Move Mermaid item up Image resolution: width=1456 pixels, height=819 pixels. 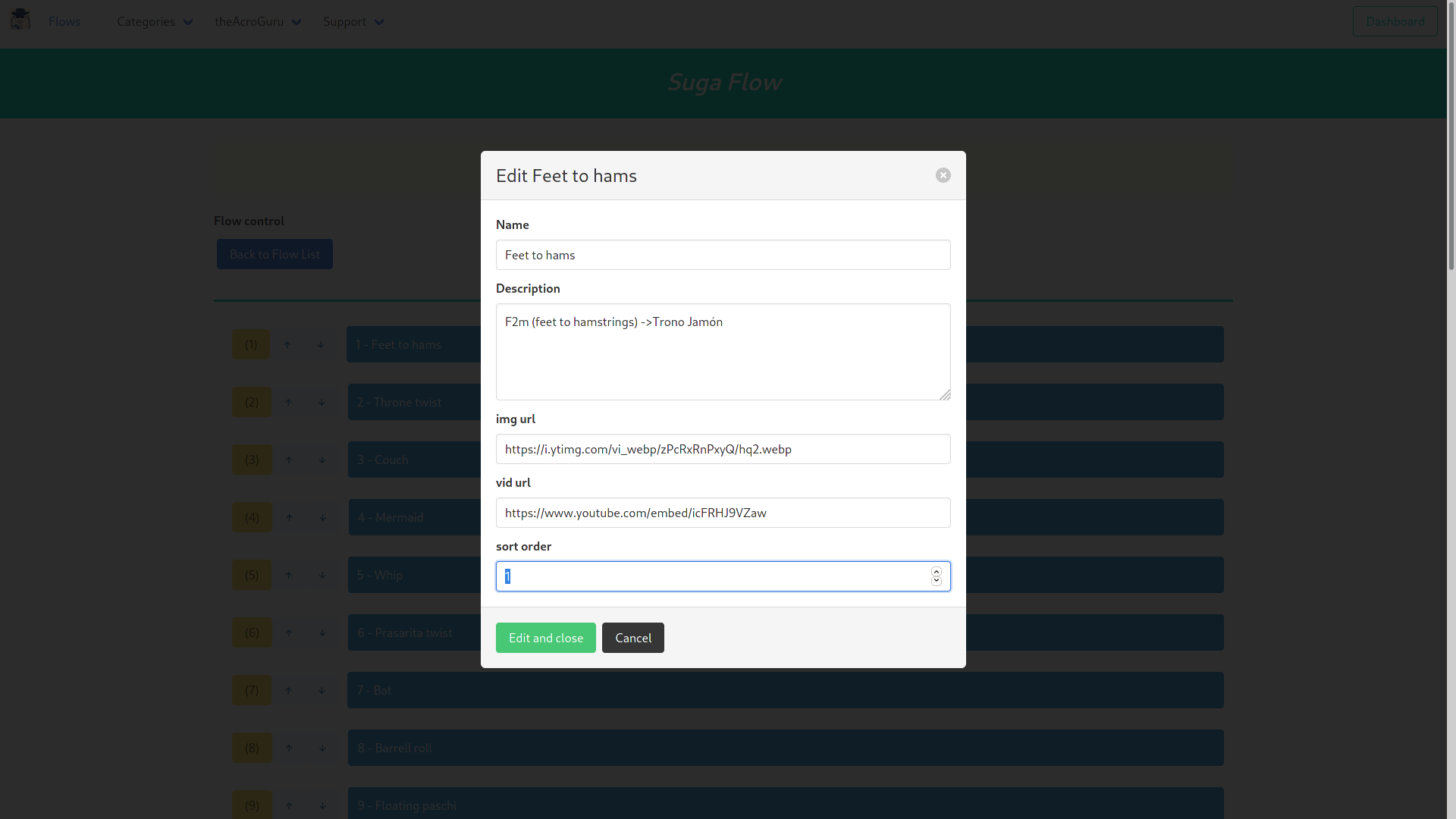289,518
